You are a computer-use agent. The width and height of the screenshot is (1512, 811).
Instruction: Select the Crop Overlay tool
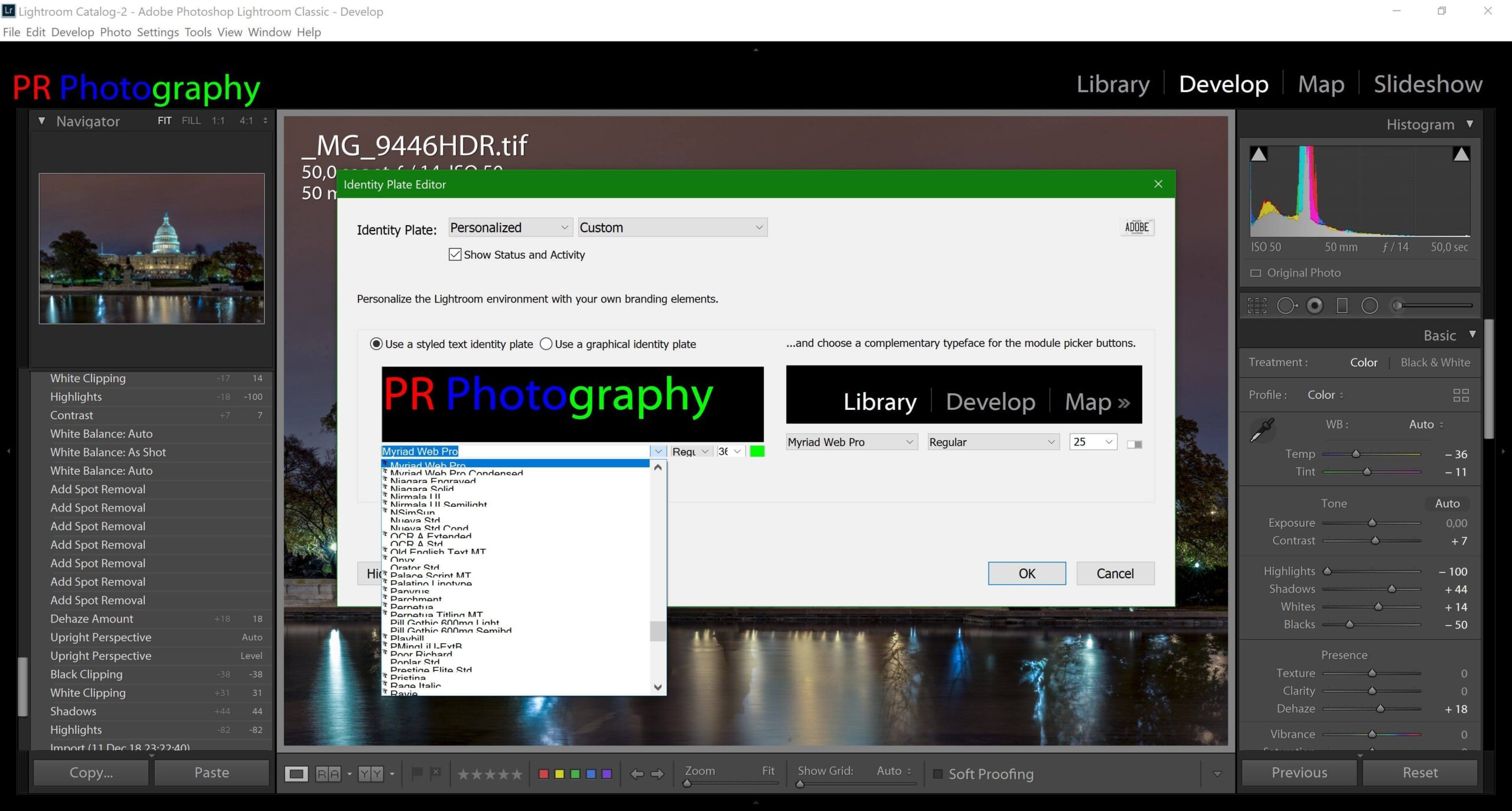tap(1257, 305)
